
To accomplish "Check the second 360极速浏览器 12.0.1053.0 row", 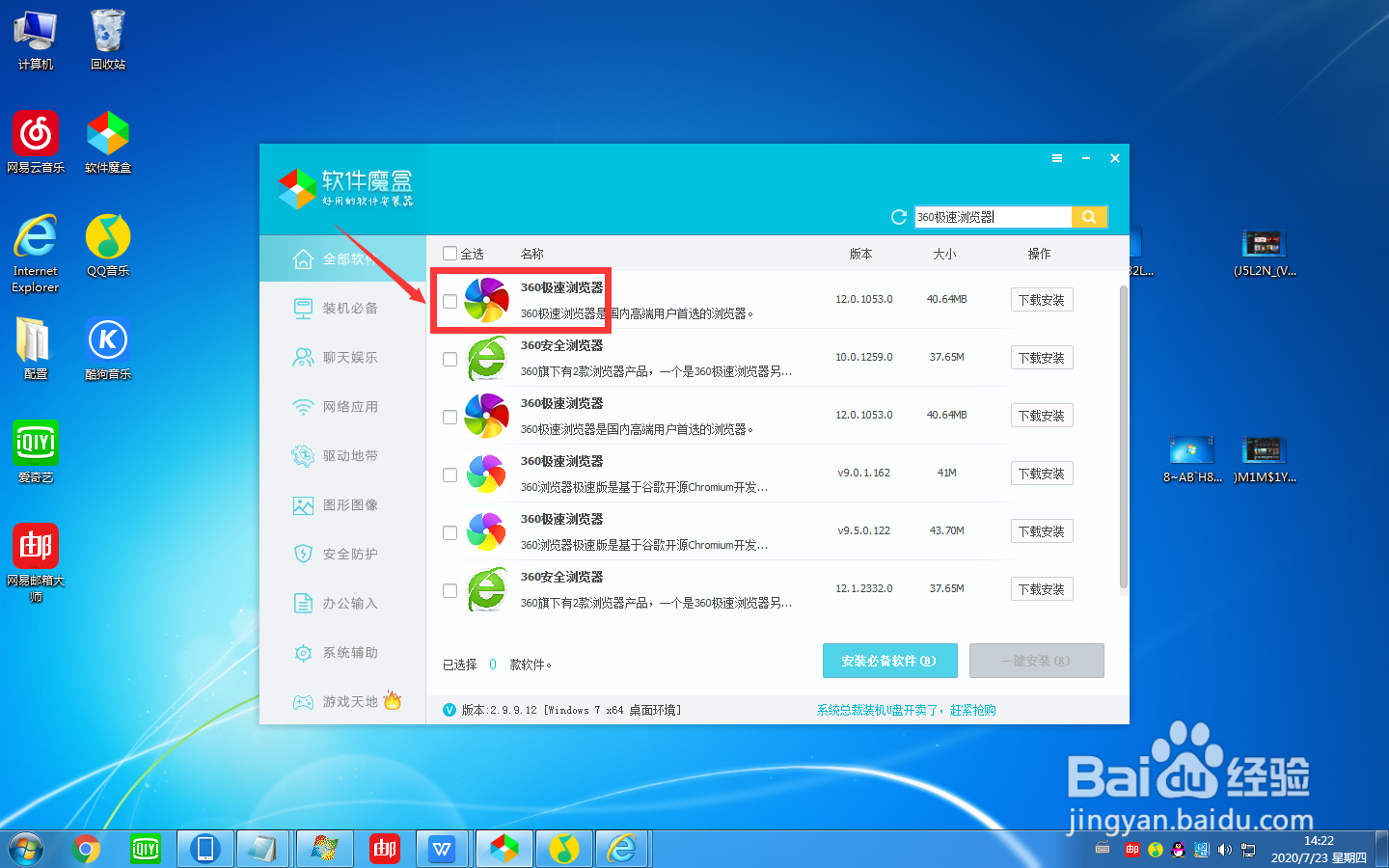I will pyautogui.click(x=449, y=418).
